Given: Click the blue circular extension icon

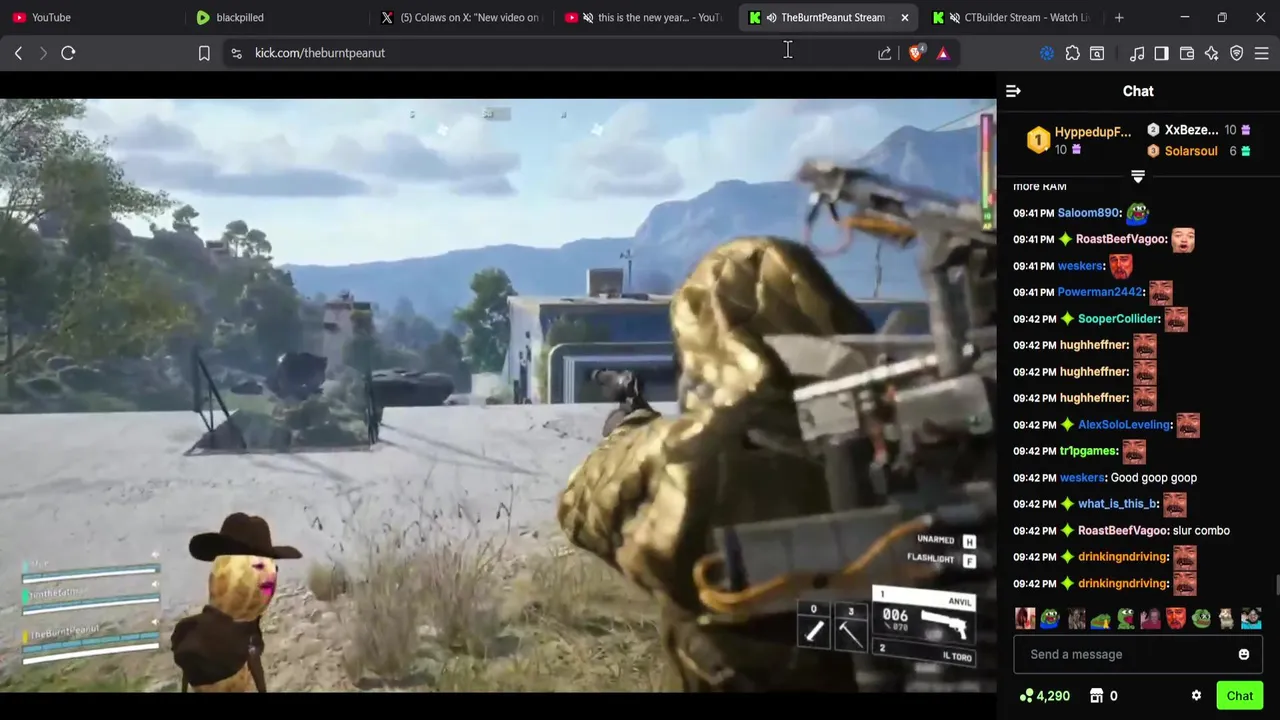Looking at the screenshot, I should [1047, 53].
